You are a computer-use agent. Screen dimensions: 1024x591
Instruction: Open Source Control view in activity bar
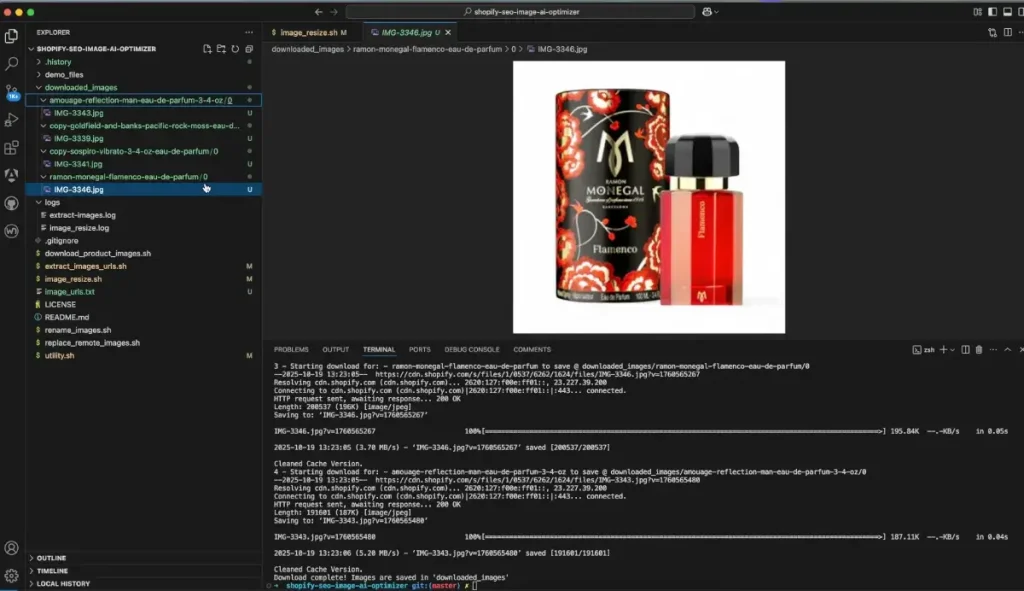[12, 91]
